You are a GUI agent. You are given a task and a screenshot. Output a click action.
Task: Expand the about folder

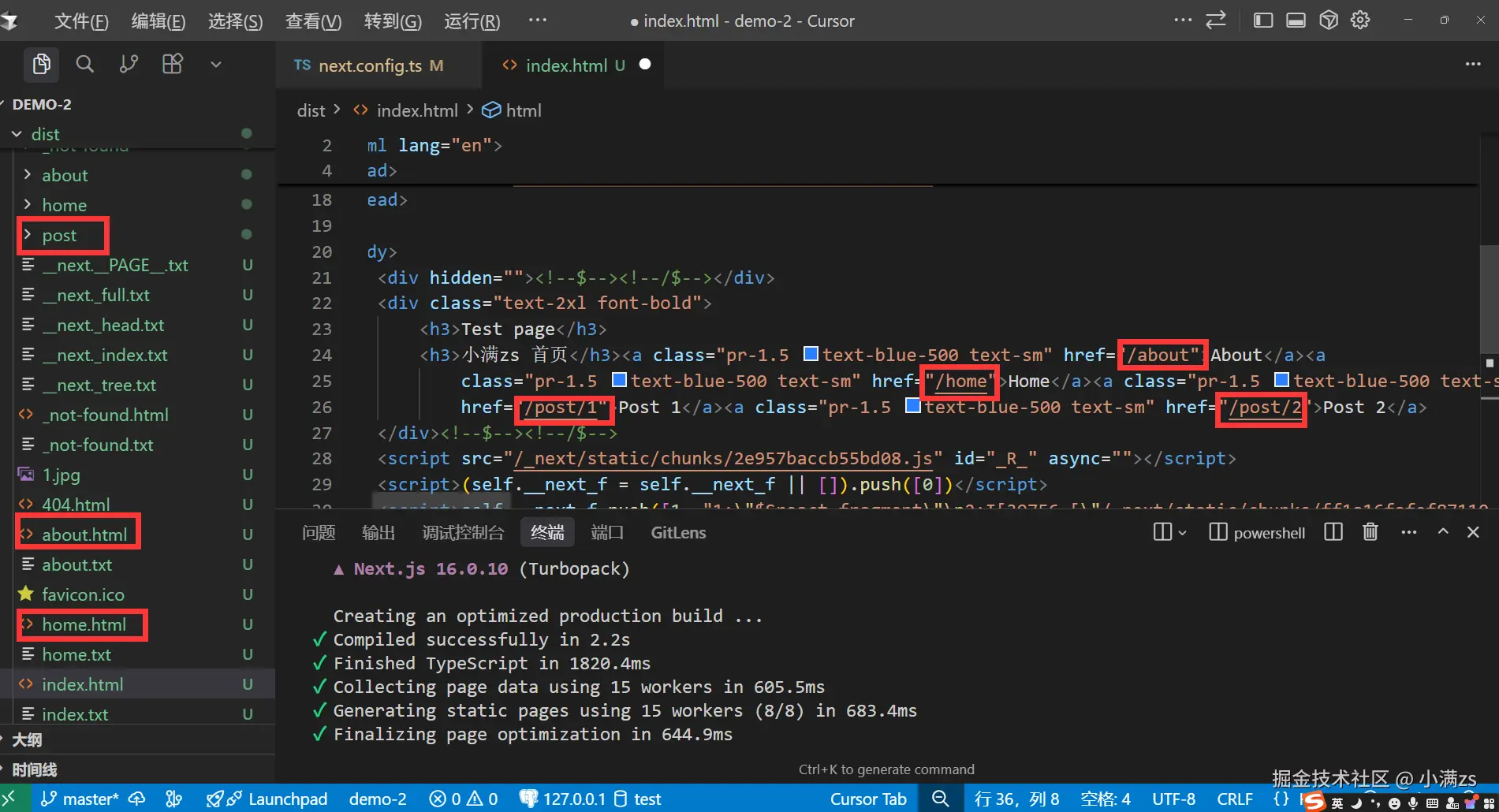coord(65,175)
